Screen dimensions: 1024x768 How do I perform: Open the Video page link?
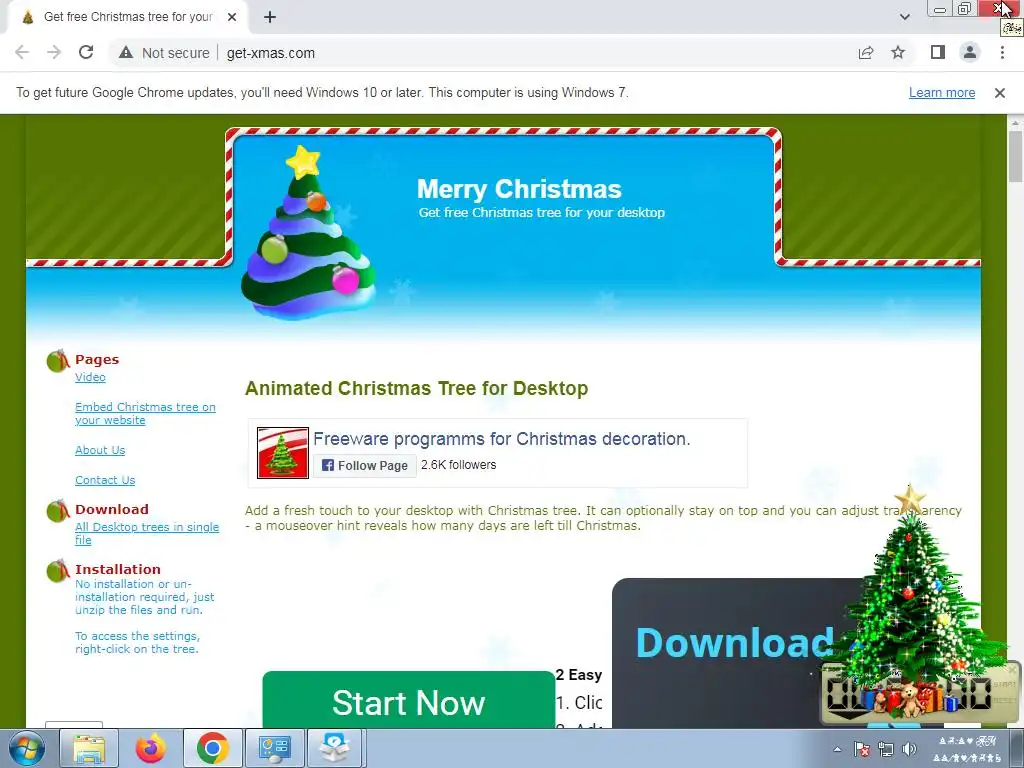coord(90,377)
